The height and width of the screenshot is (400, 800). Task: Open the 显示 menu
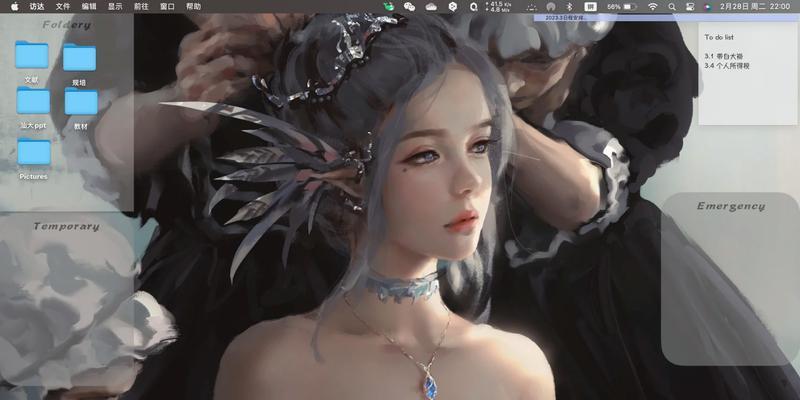pos(115,7)
